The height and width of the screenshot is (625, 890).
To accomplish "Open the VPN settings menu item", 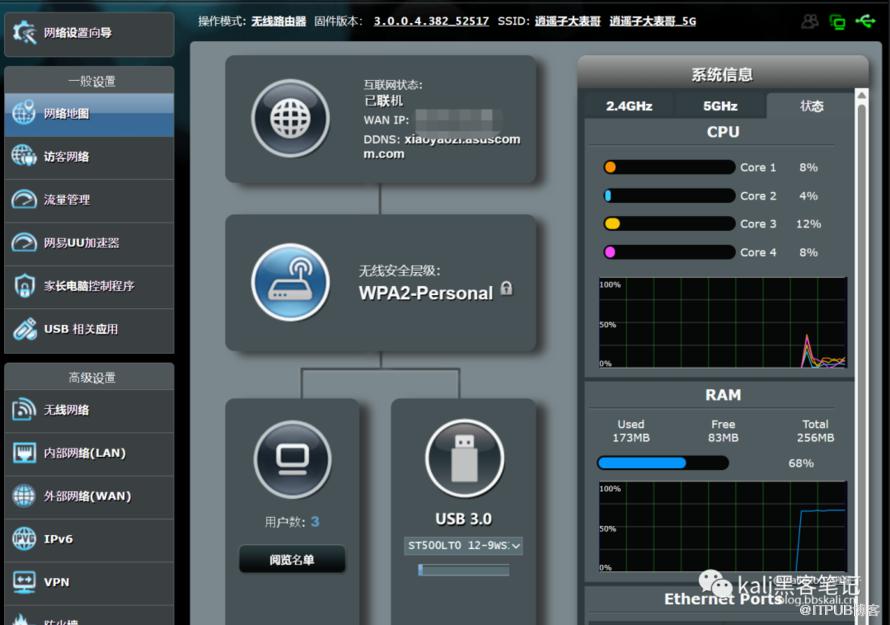I will pos(88,582).
